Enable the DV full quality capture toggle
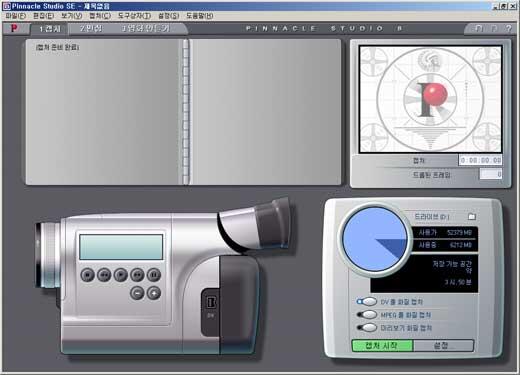 [367, 302]
